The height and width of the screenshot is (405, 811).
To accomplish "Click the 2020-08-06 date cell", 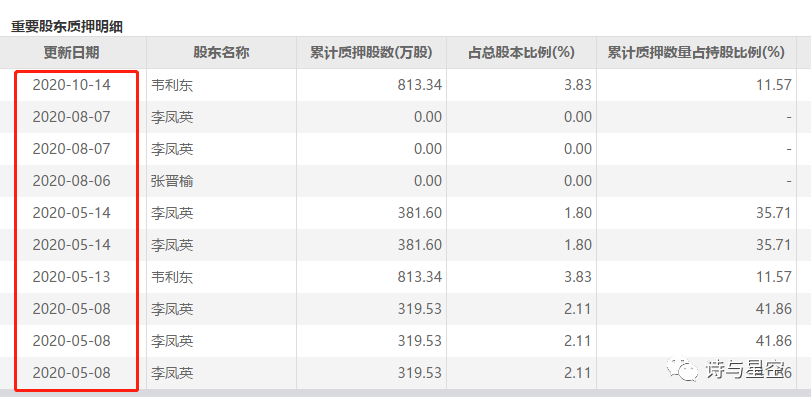I will coord(72,181).
